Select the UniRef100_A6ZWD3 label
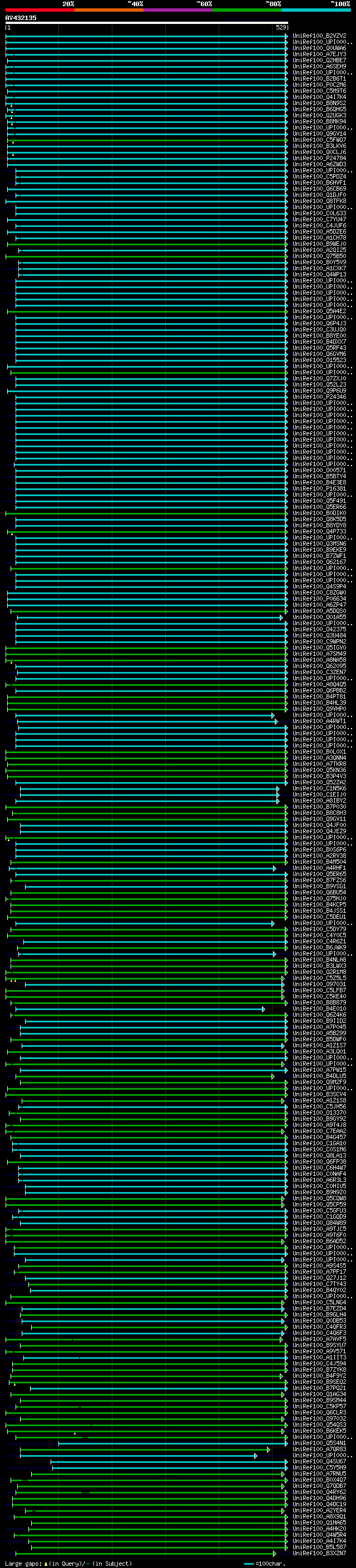Image resolution: width=356 pixels, height=1568 pixels. [319, 164]
